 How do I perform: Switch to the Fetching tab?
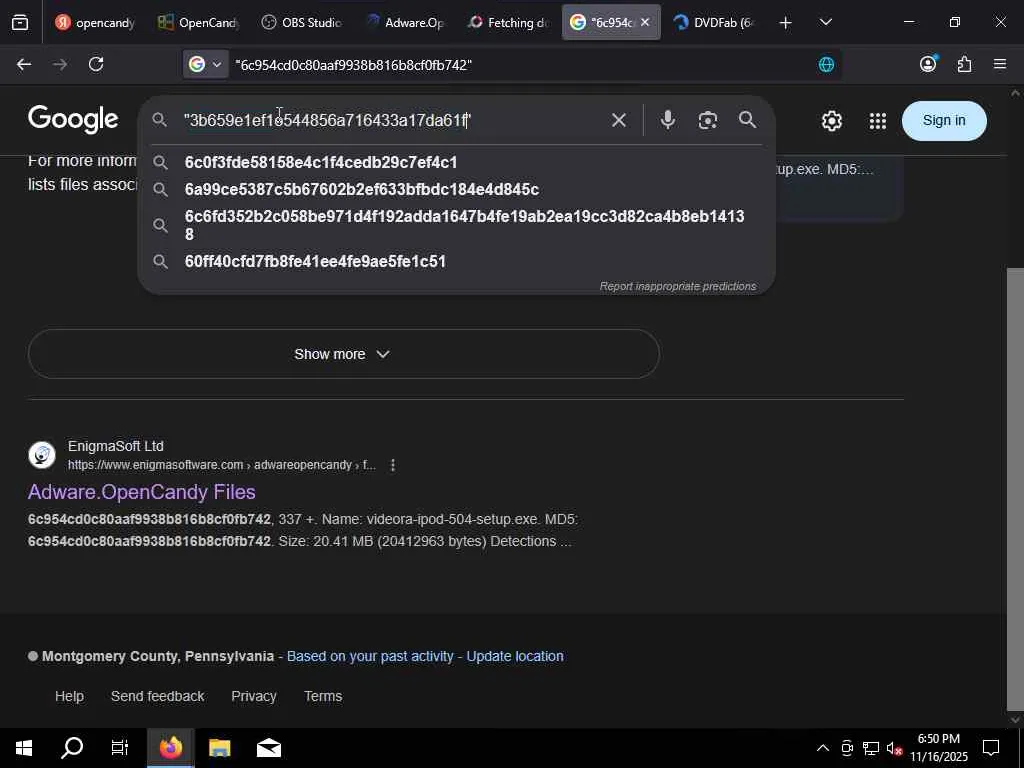click(507, 23)
